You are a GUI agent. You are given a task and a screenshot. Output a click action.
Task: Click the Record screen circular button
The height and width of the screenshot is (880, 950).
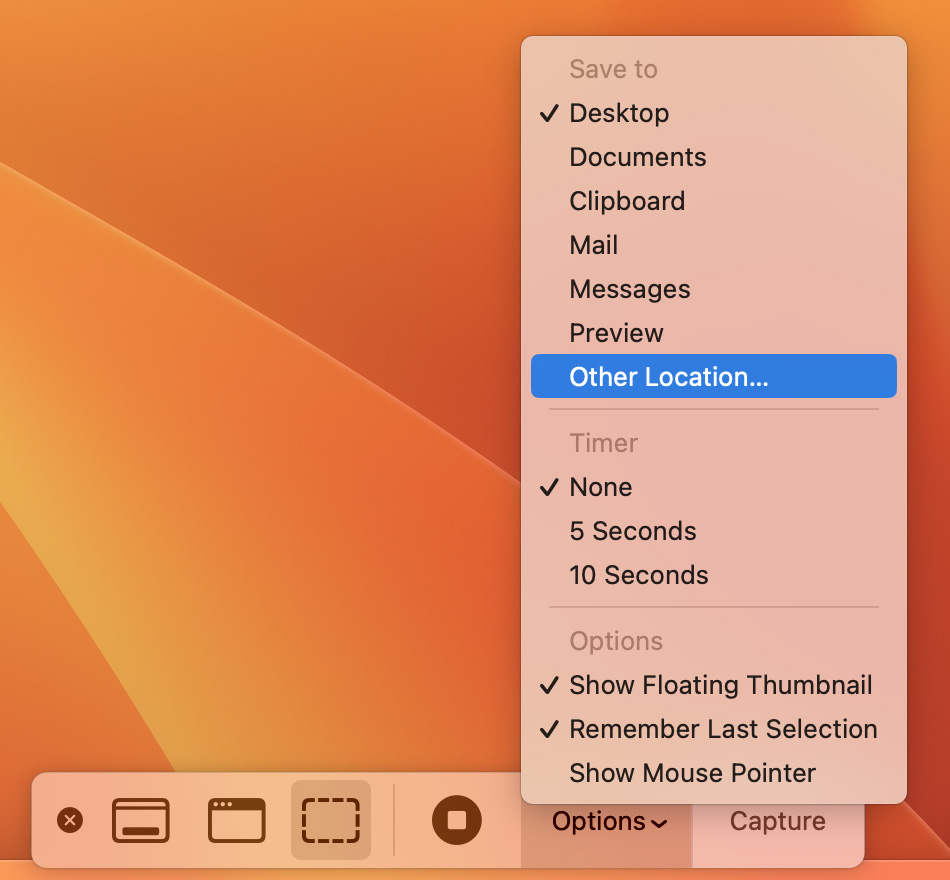coord(457,821)
